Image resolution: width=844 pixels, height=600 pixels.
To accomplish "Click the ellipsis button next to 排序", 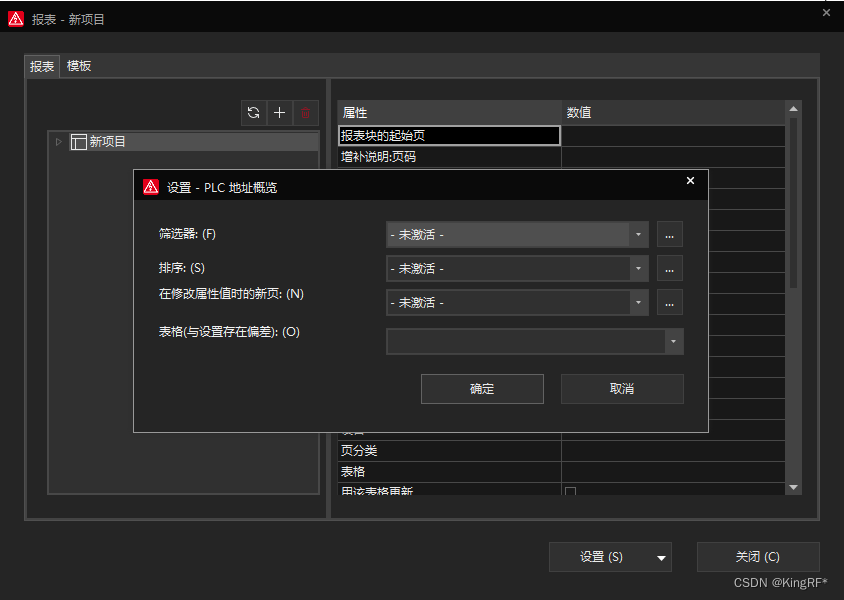I will coord(670,268).
